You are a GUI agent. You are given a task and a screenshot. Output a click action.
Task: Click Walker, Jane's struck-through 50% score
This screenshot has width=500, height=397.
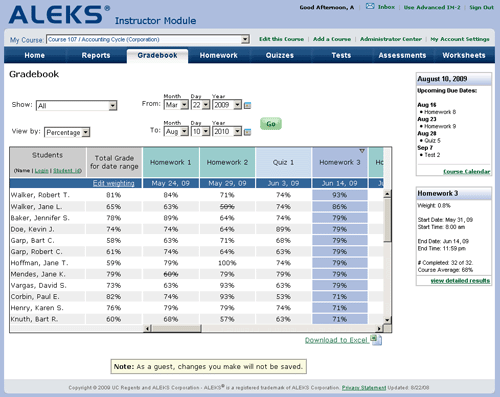[x=227, y=207]
